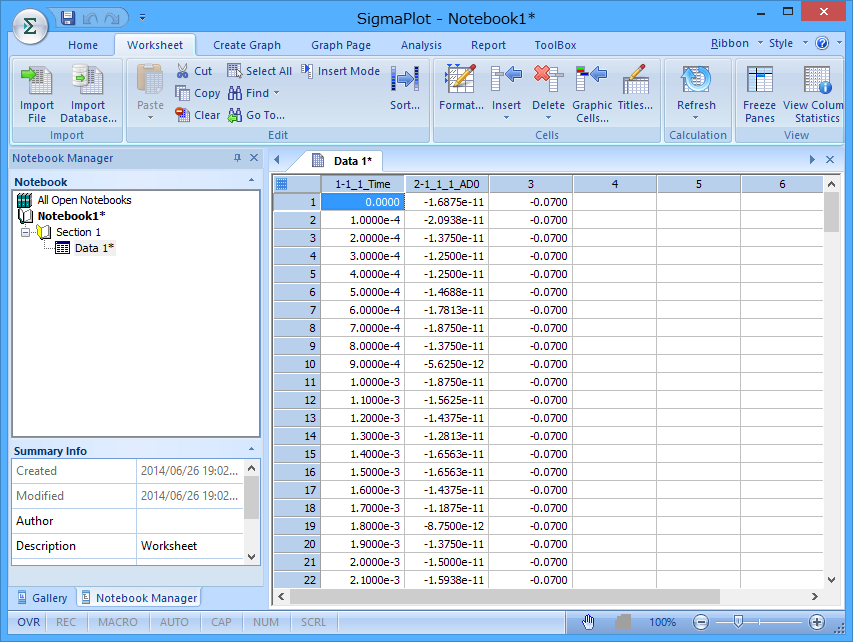Click the Redo arrow in title bar
This screenshot has width=853, height=642.
coord(112,18)
